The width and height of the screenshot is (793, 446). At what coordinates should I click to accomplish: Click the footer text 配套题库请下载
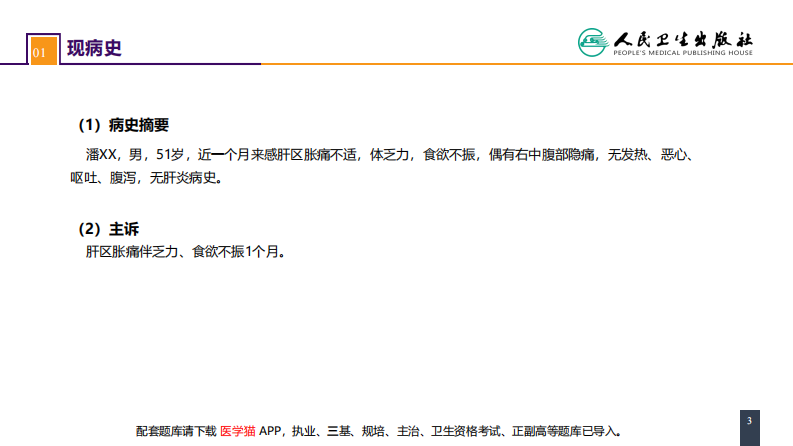point(176,431)
